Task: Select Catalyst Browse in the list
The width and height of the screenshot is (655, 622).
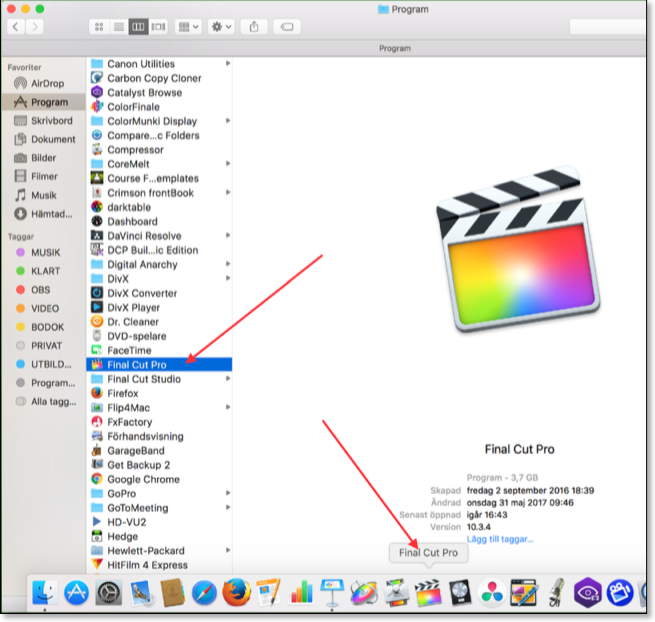Action: pos(159,92)
